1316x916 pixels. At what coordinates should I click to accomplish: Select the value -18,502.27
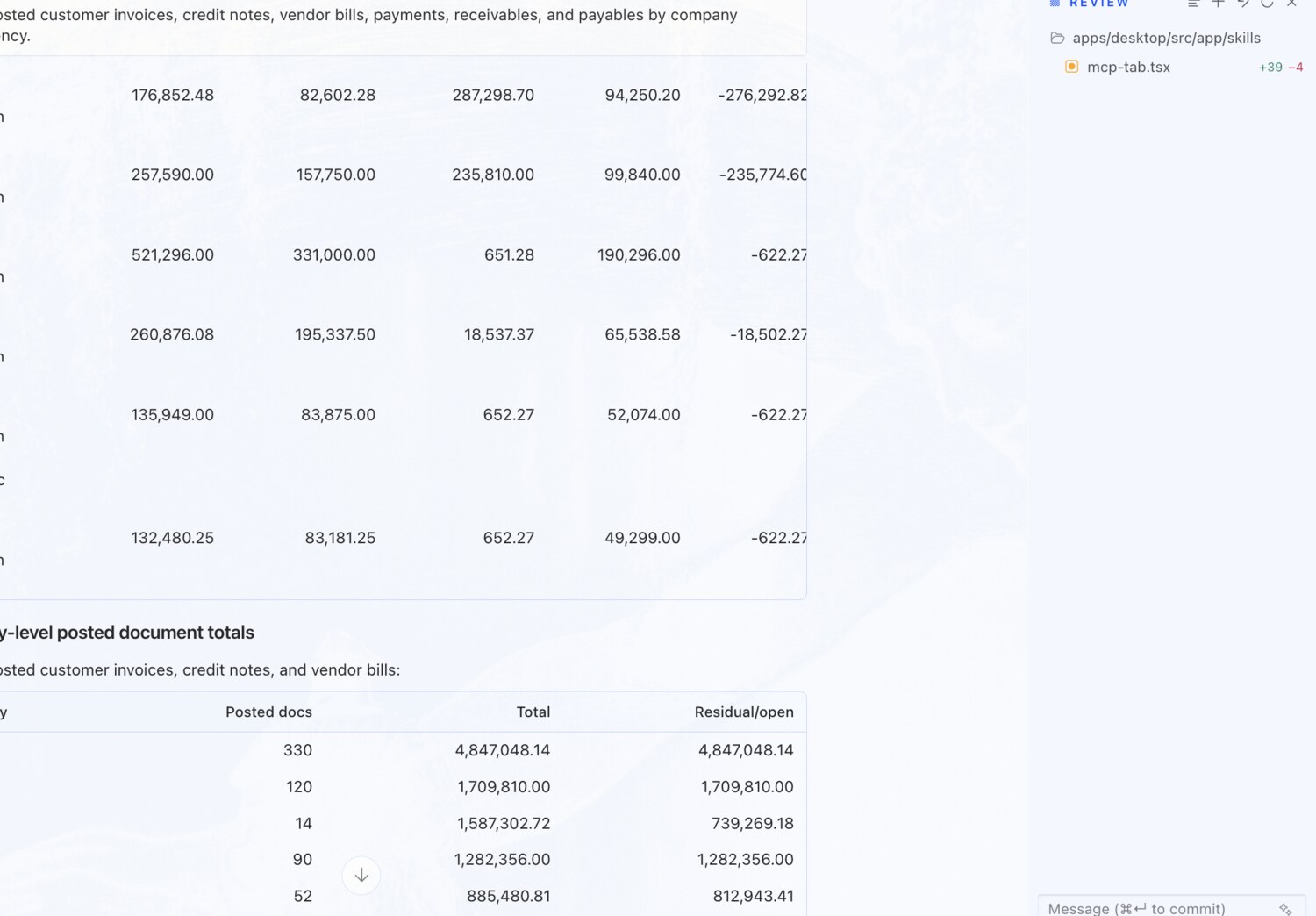[x=769, y=334]
